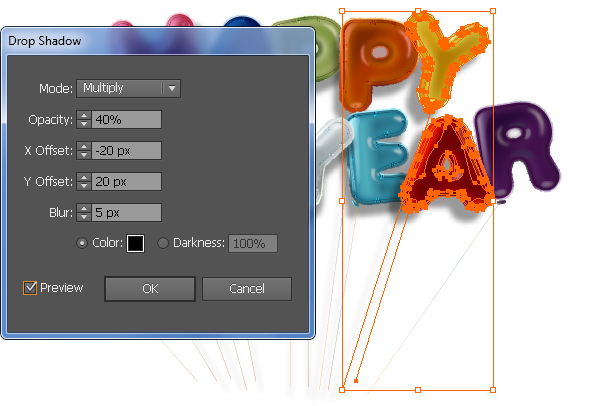The width and height of the screenshot is (600, 406).
Task: Increase Blur with the up stepper arrow
Action: (x=84, y=208)
